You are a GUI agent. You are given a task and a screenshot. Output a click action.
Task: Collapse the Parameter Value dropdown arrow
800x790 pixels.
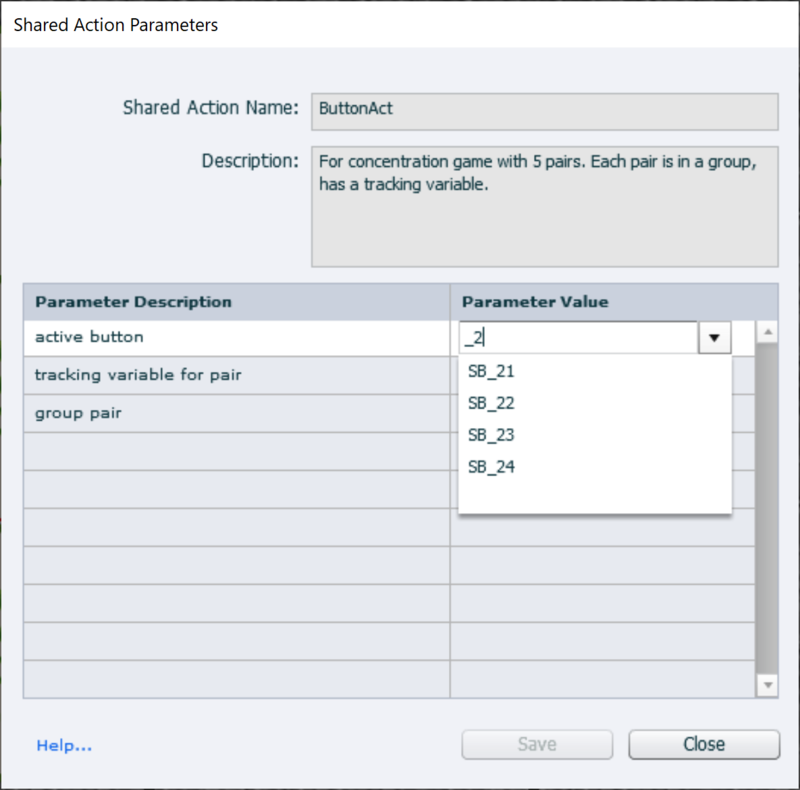[x=714, y=338]
